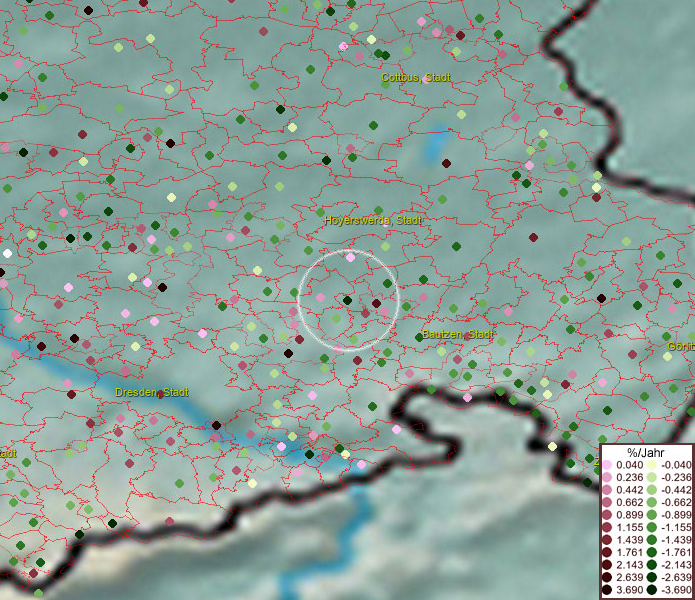Click the '%/Jahr' legend title
Image resolution: width=695 pixels, height=600 pixels.
pos(645,452)
